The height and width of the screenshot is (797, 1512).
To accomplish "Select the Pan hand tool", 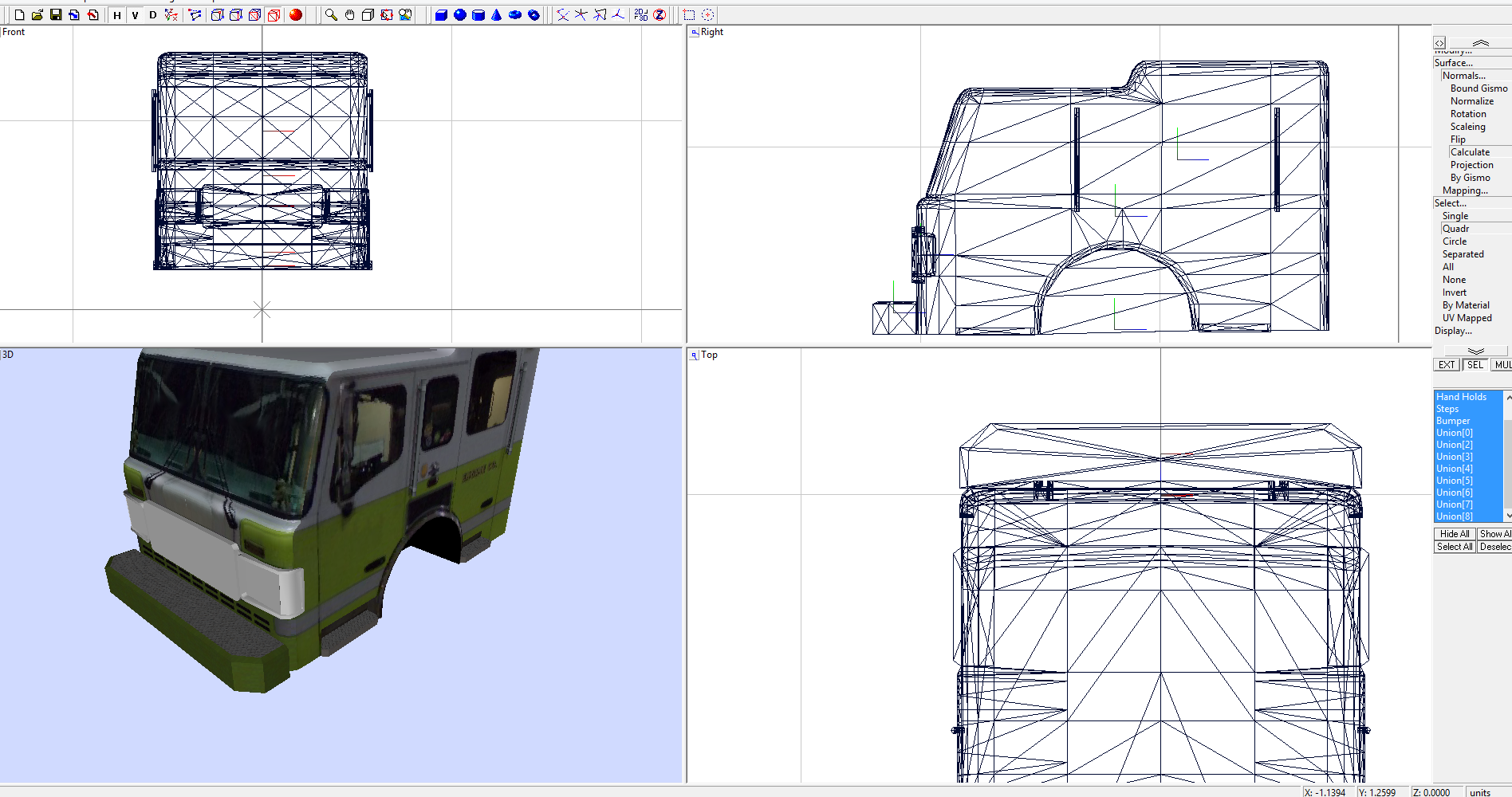I will 348,14.
